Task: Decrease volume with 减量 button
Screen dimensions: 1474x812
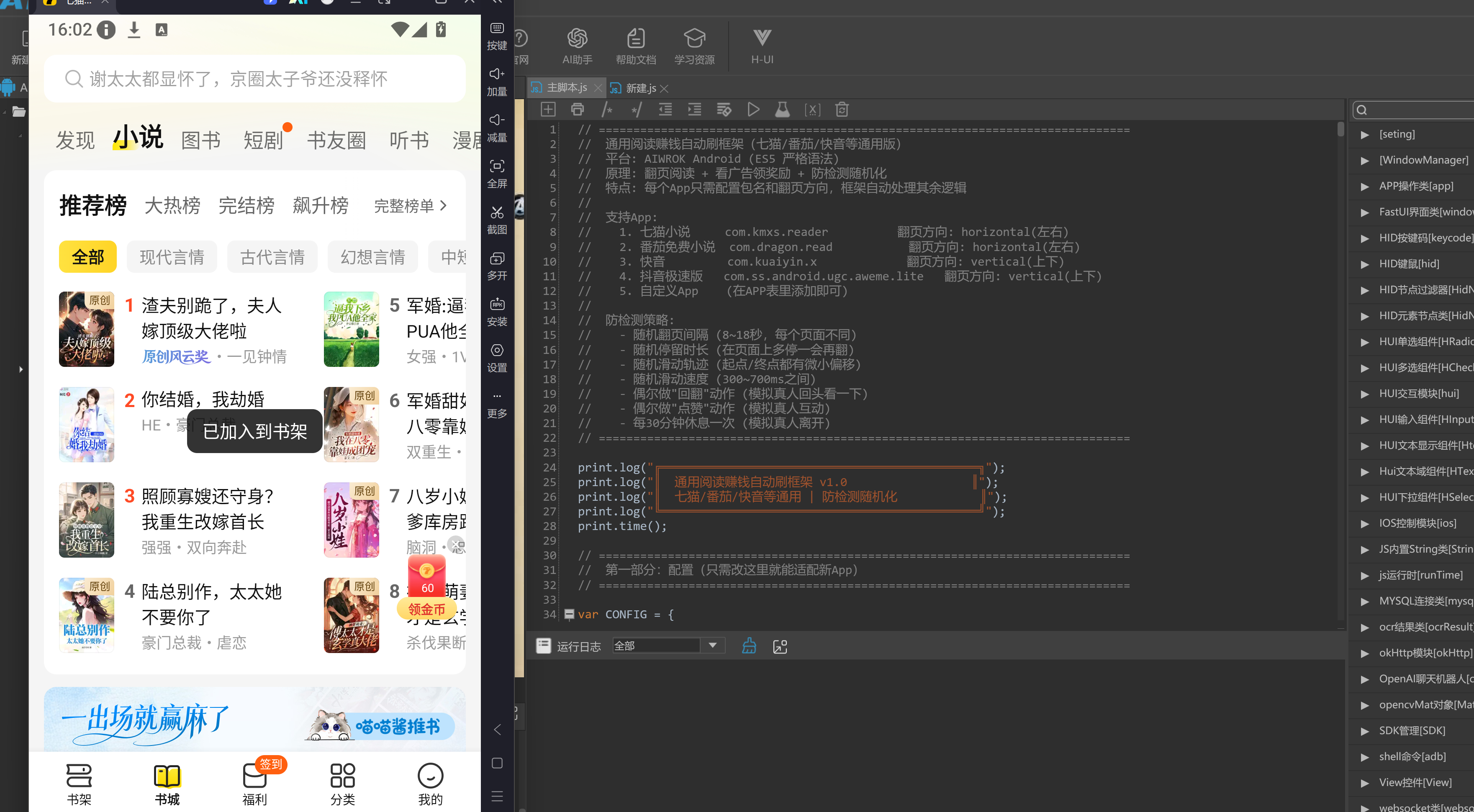Action: 497,128
